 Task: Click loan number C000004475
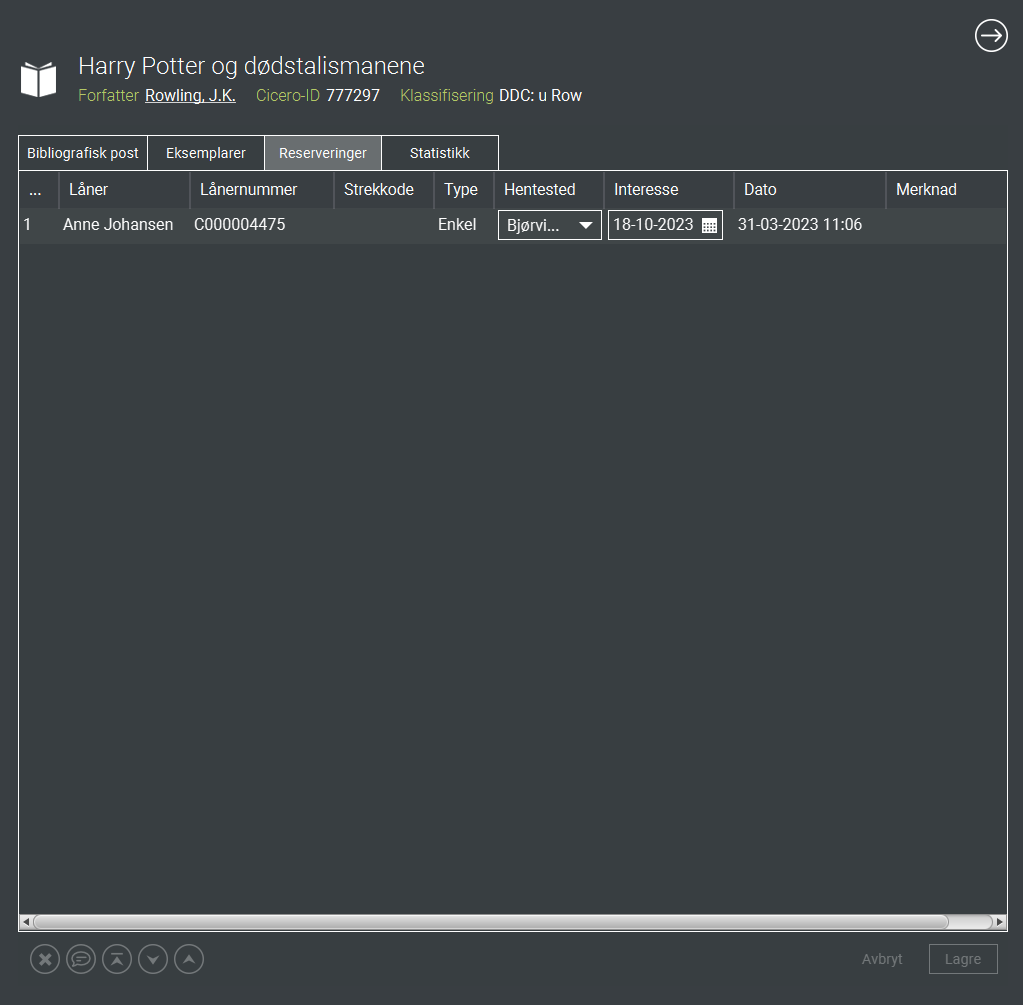(239, 224)
